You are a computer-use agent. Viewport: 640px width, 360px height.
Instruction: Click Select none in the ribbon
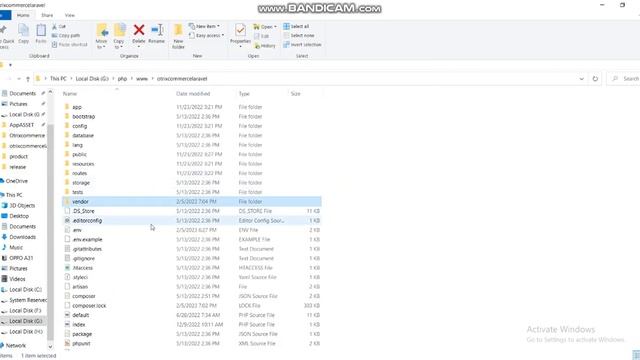click(299, 36)
